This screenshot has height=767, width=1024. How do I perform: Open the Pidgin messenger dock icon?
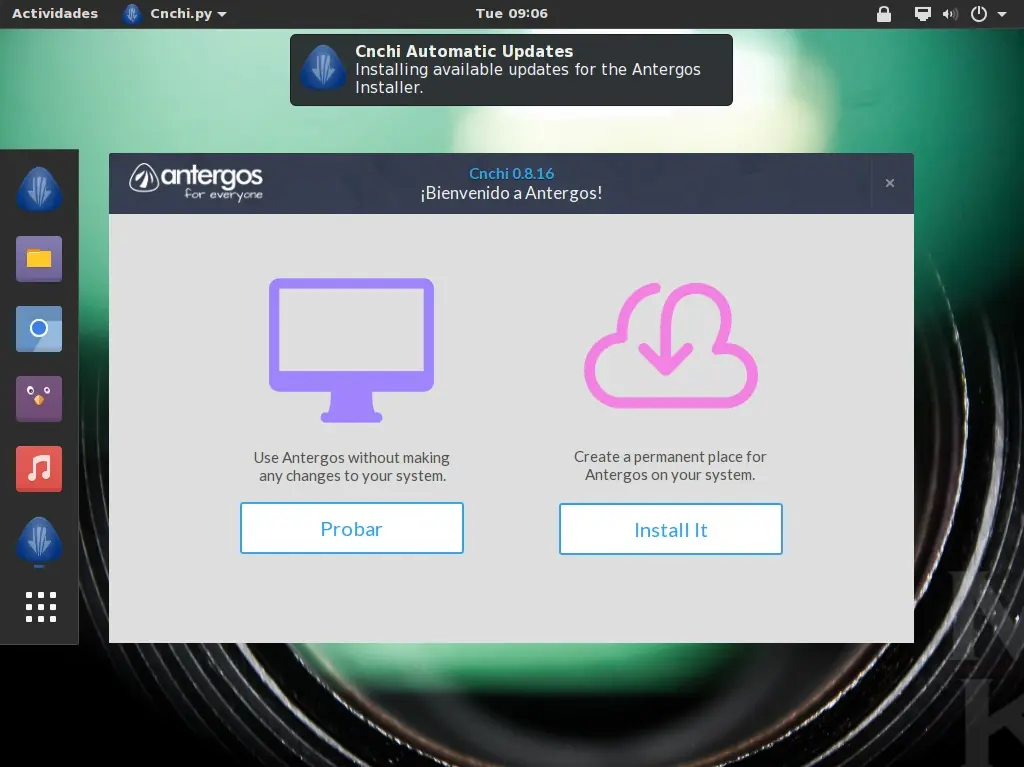39,399
